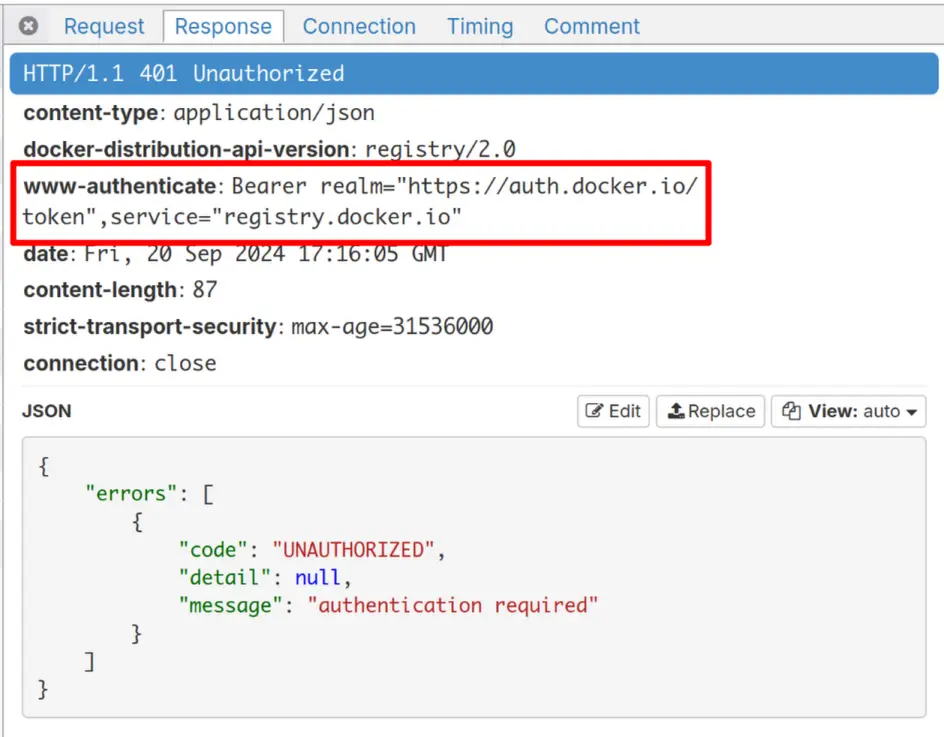Open the Comment tab
The image size is (944, 737).
(x=591, y=27)
